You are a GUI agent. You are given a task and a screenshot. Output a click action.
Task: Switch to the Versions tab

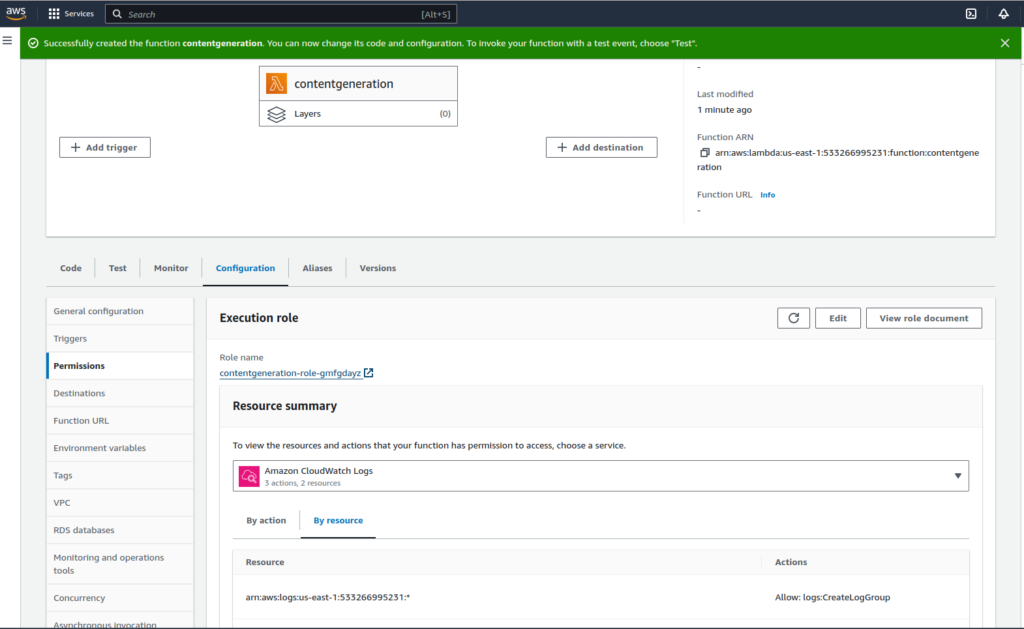click(x=377, y=268)
